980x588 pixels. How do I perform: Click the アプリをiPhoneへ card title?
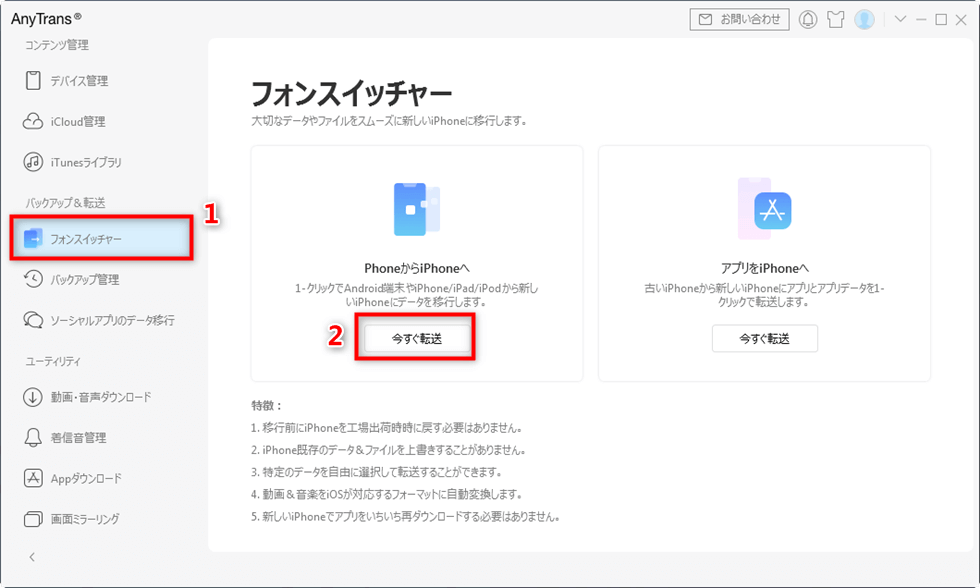point(764,268)
